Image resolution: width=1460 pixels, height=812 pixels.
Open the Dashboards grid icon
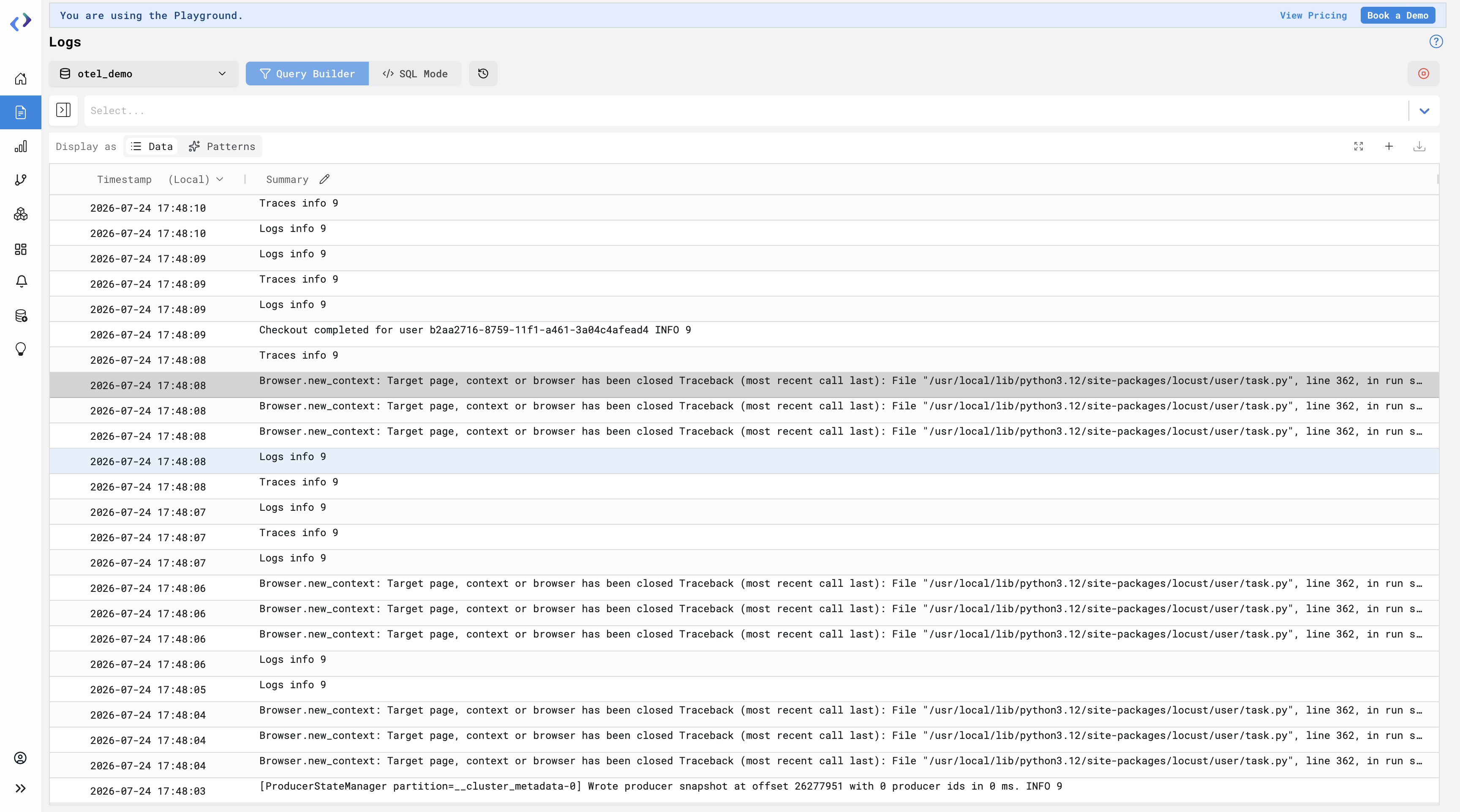point(21,249)
